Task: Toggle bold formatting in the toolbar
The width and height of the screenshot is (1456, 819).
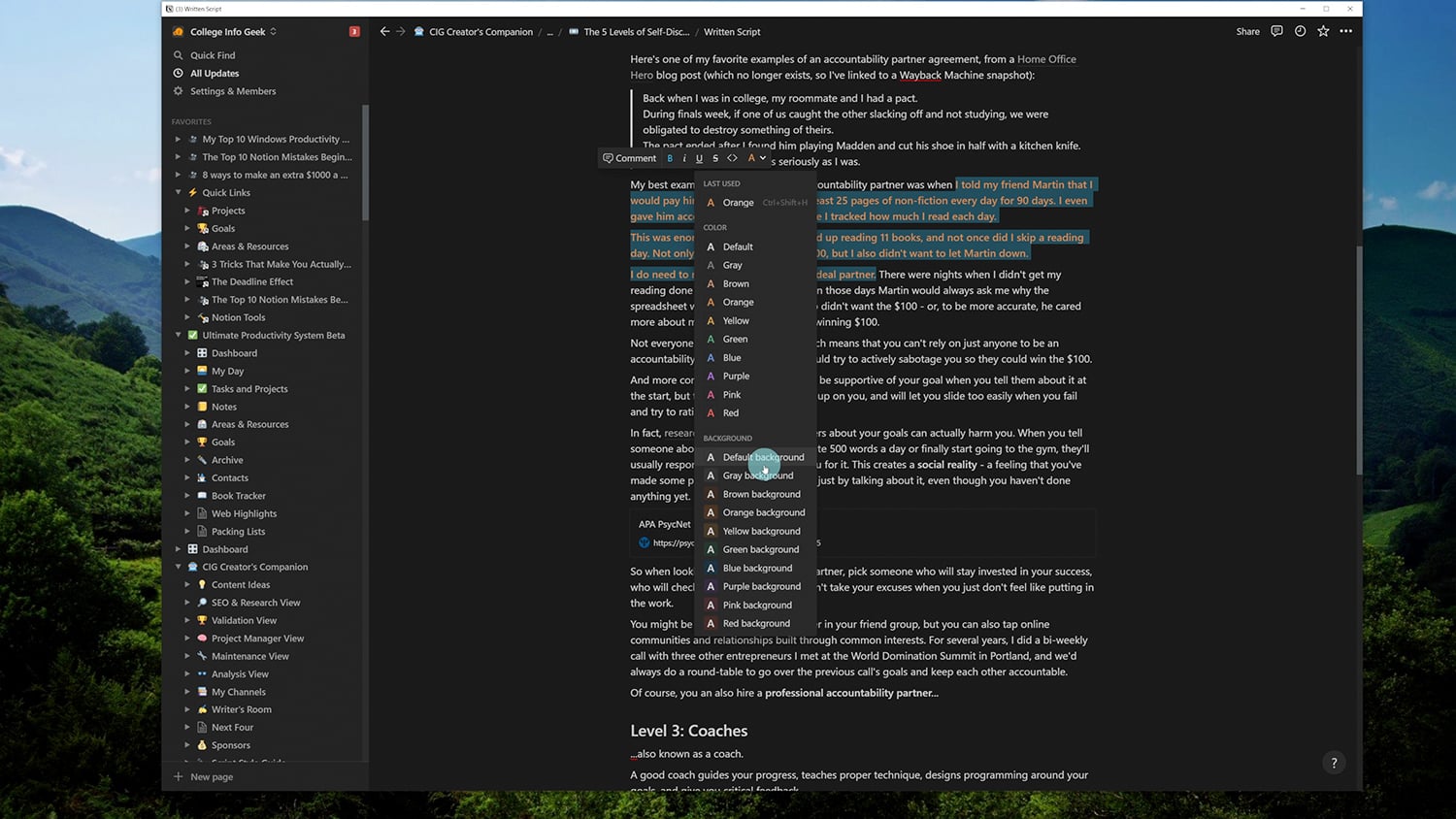Action: click(x=670, y=158)
